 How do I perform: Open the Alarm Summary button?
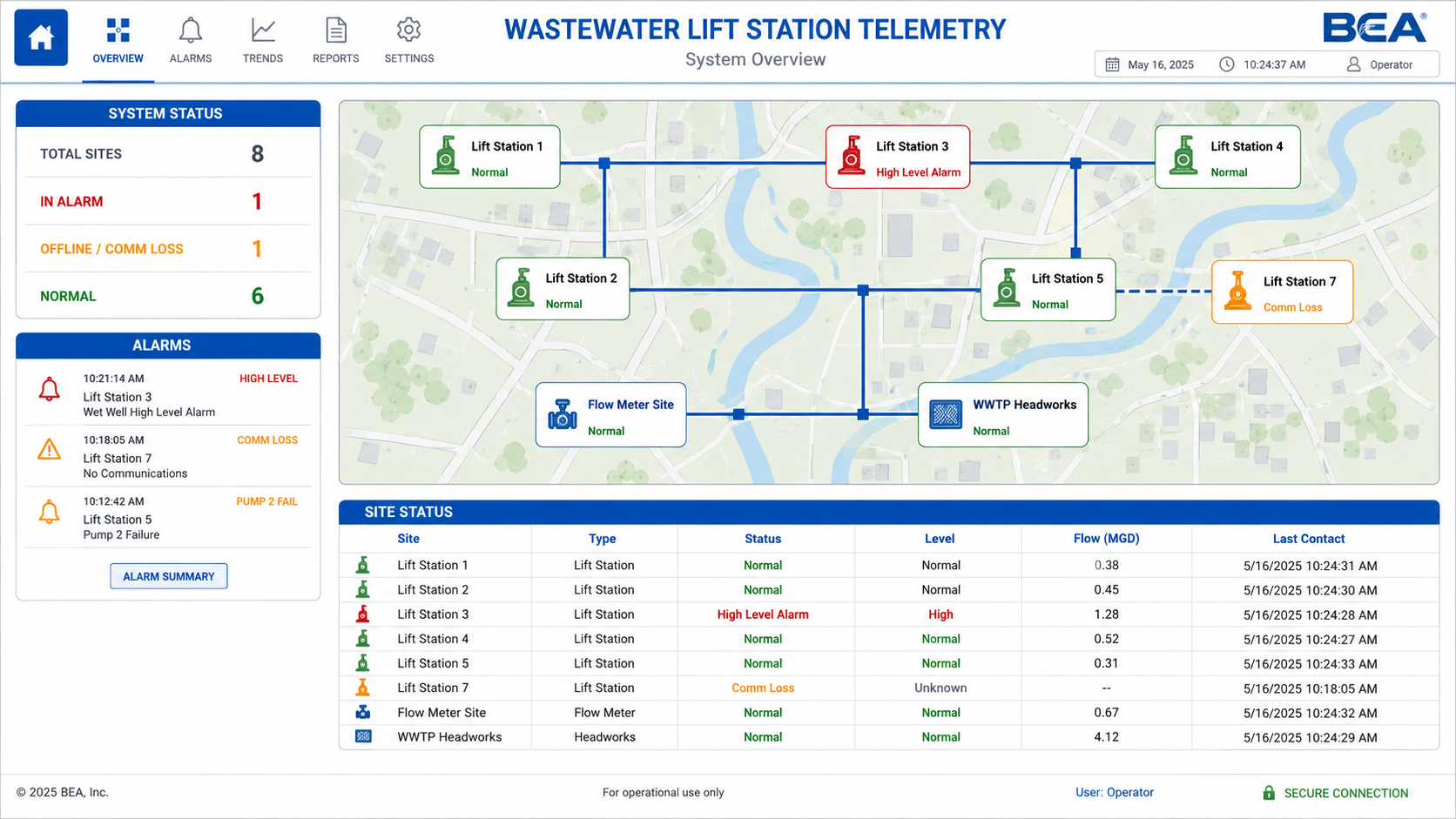[169, 576]
